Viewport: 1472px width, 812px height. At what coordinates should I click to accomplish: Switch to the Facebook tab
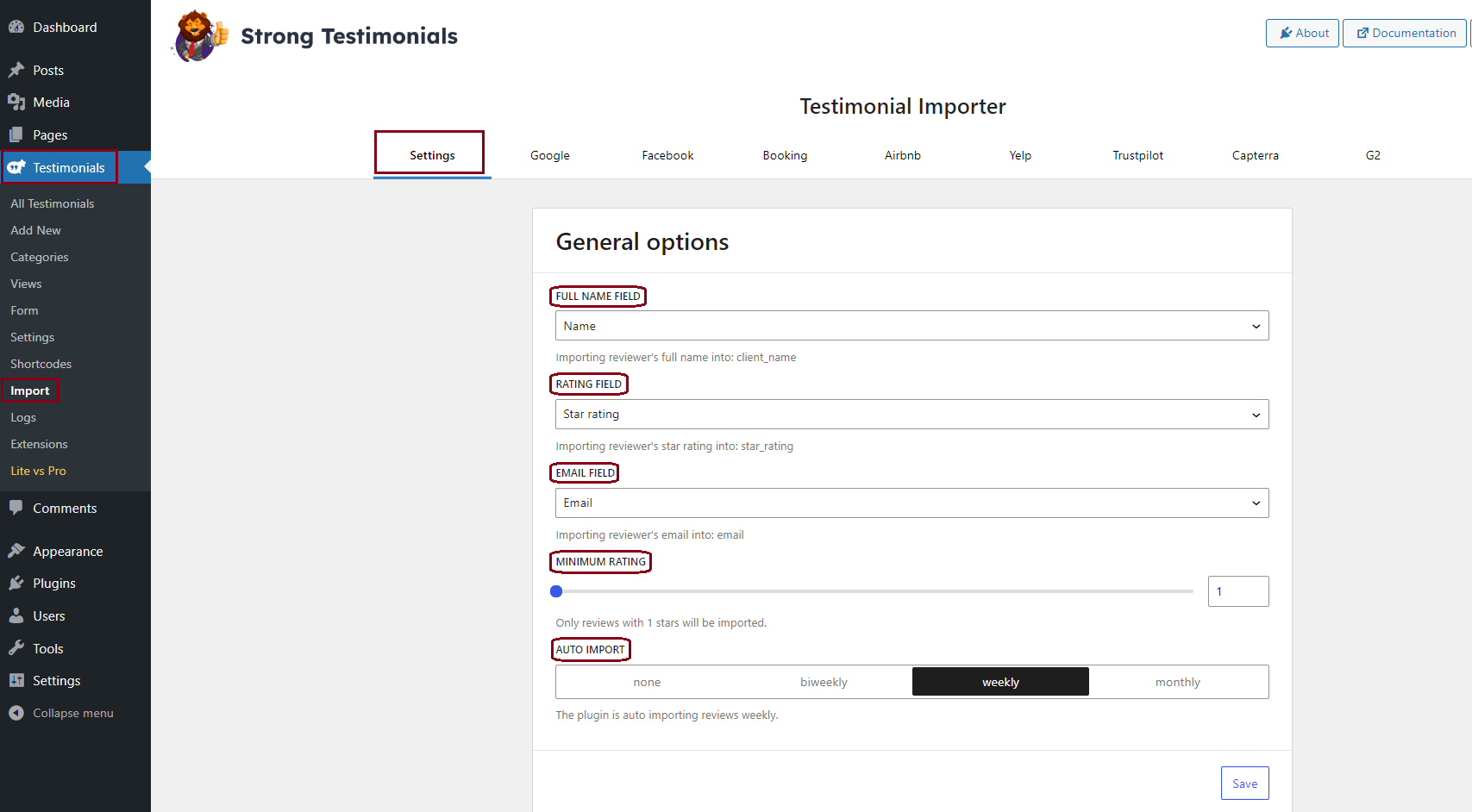tap(667, 155)
